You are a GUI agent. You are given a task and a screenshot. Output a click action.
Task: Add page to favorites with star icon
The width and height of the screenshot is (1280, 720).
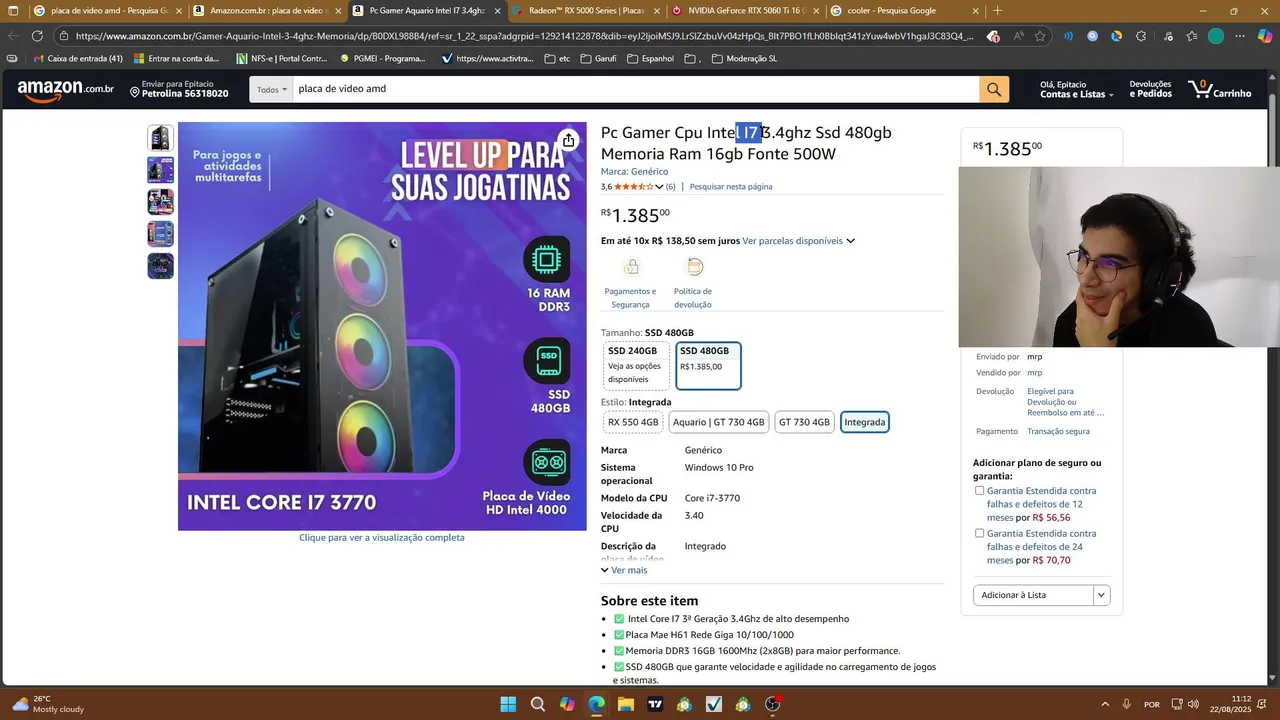1040,36
